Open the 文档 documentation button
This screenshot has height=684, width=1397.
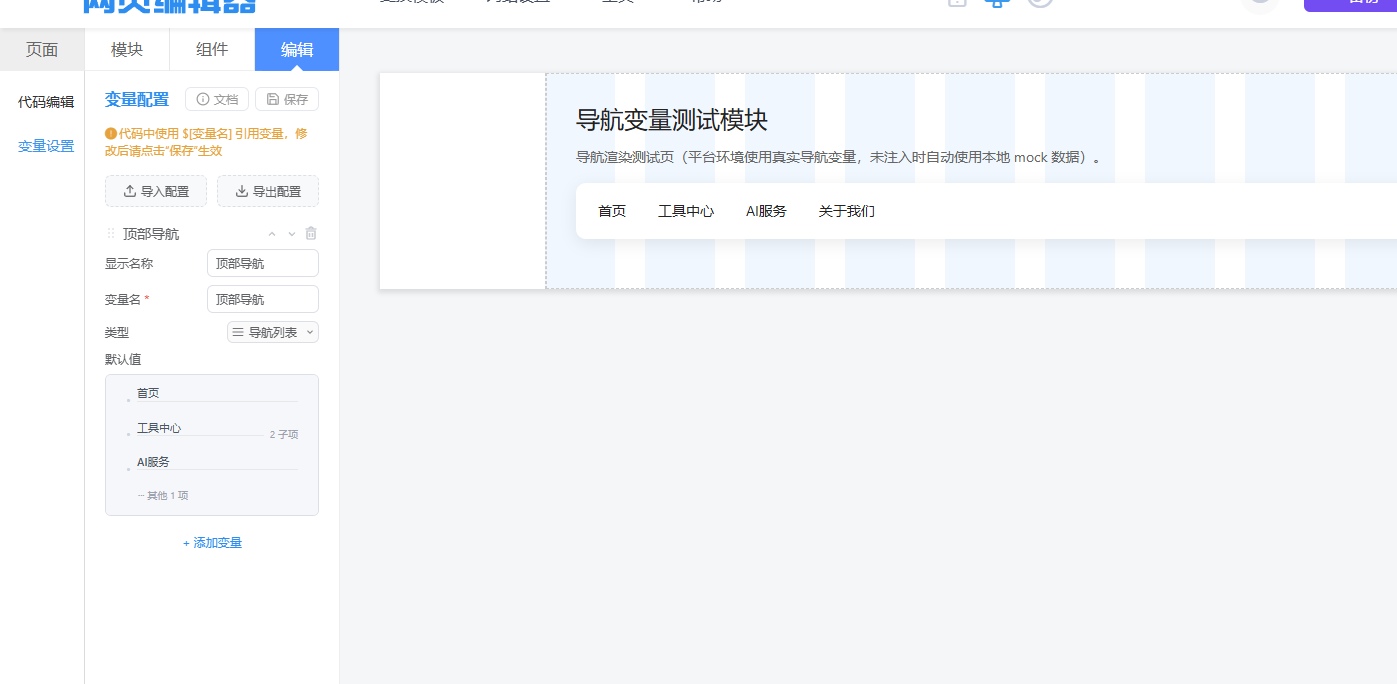217,99
